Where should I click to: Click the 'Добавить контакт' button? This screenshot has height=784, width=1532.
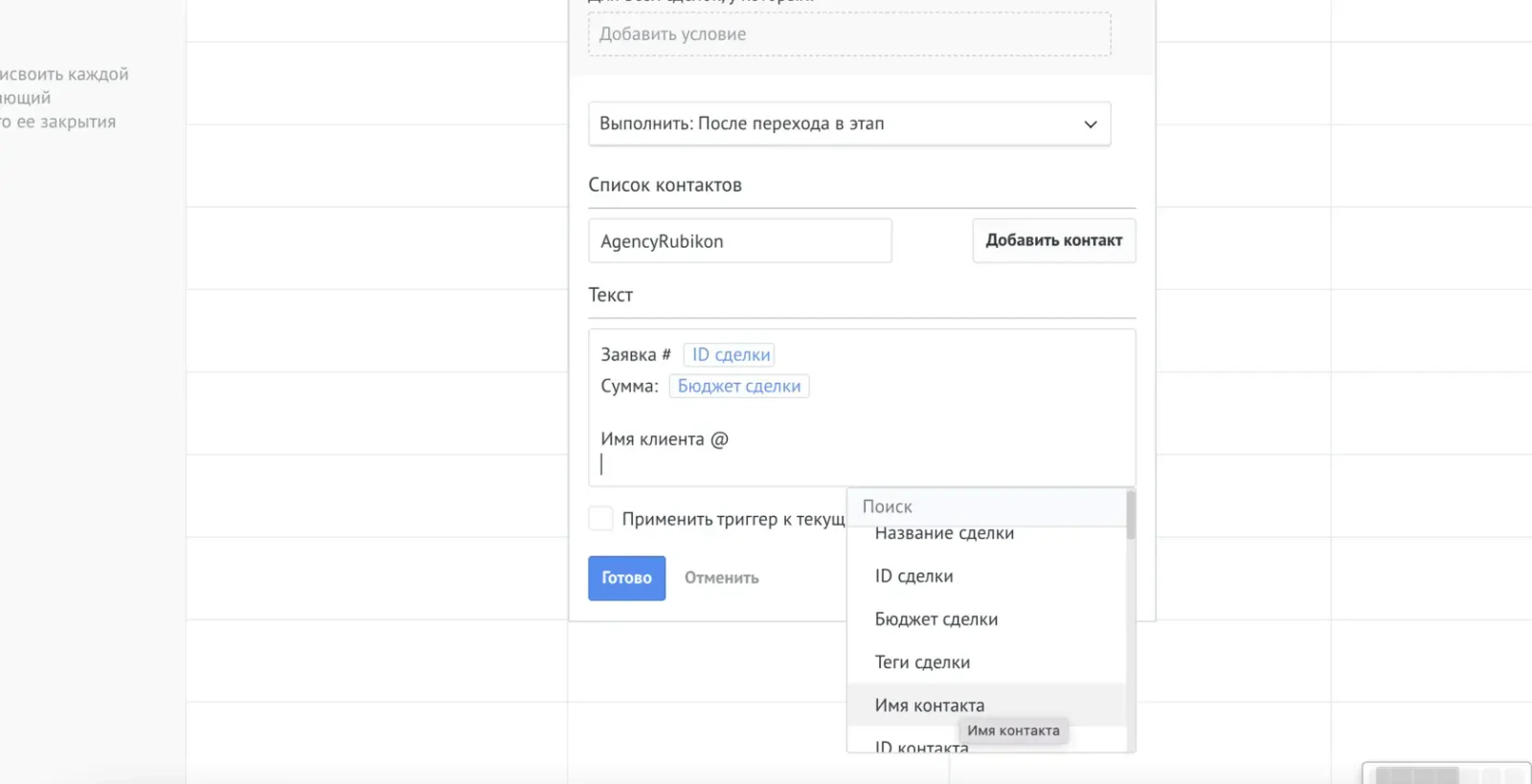pyautogui.click(x=1054, y=240)
